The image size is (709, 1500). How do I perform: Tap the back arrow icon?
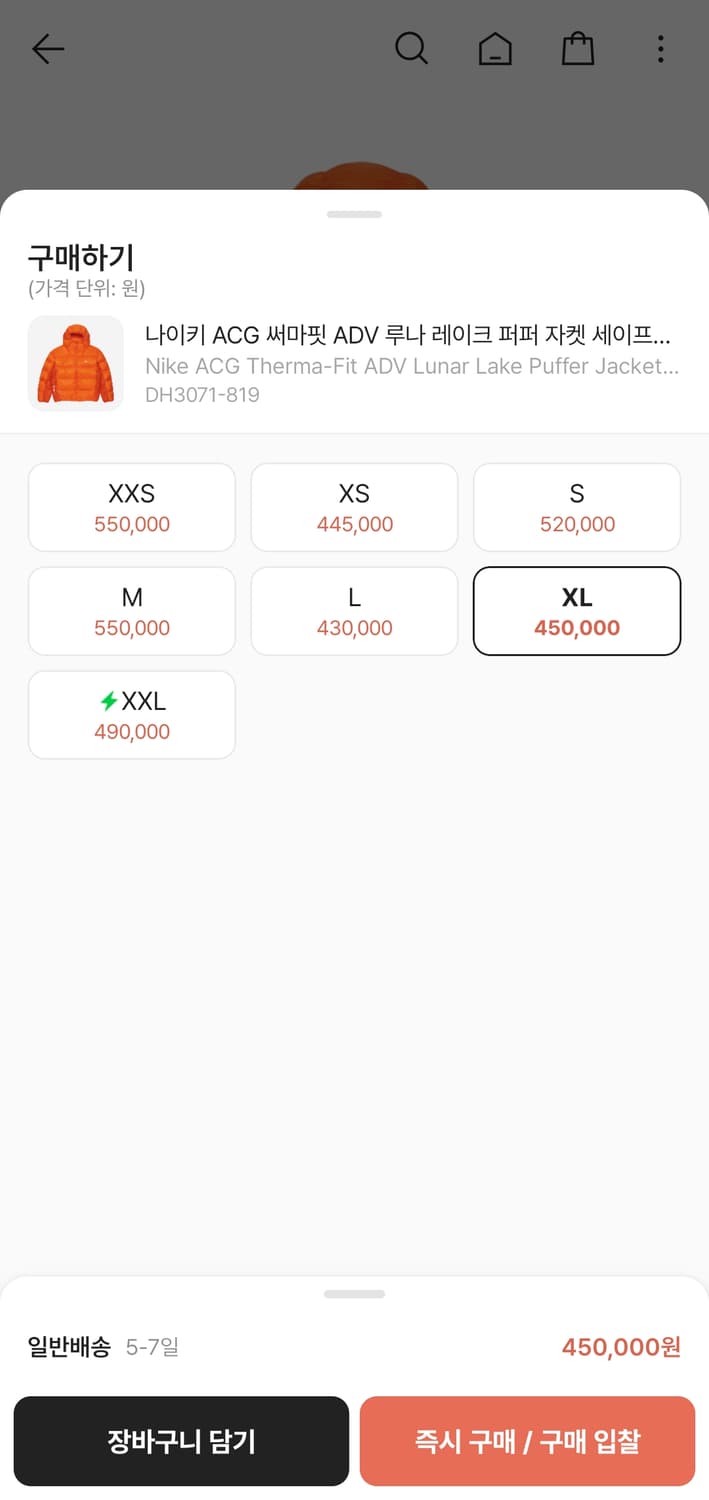pos(48,48)
